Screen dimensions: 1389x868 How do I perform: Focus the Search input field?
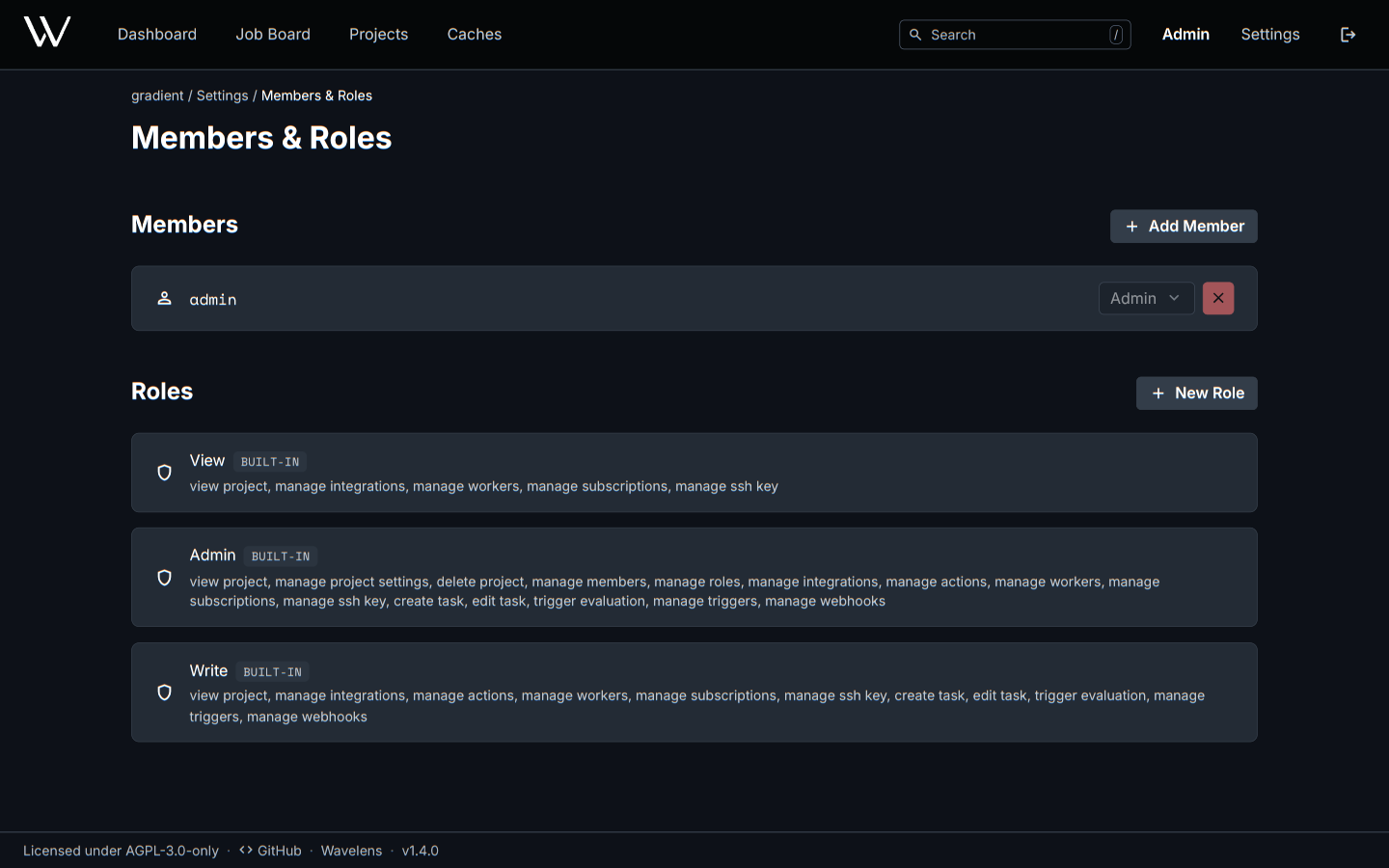tap(1015, 35)
